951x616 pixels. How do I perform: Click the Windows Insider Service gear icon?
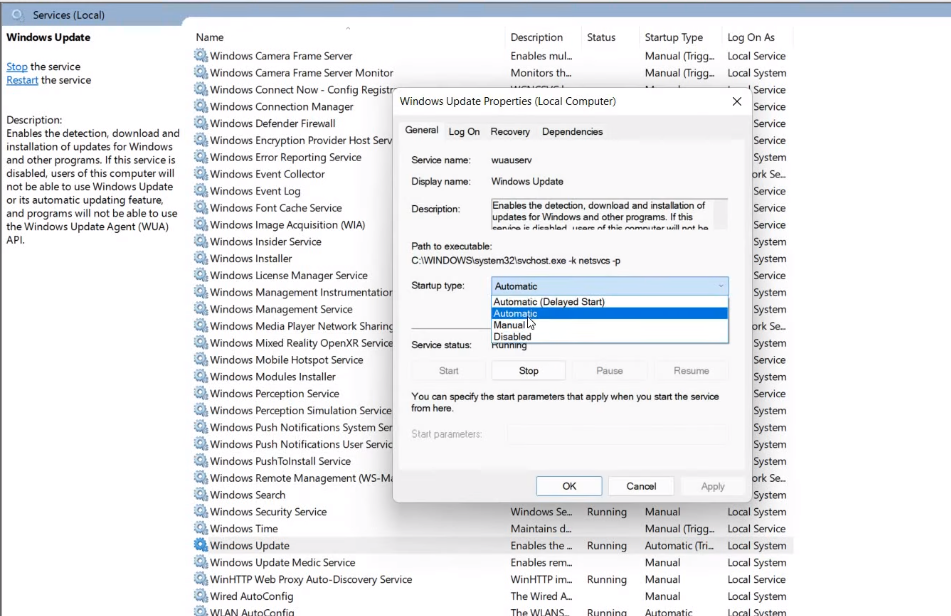(200, 241)
